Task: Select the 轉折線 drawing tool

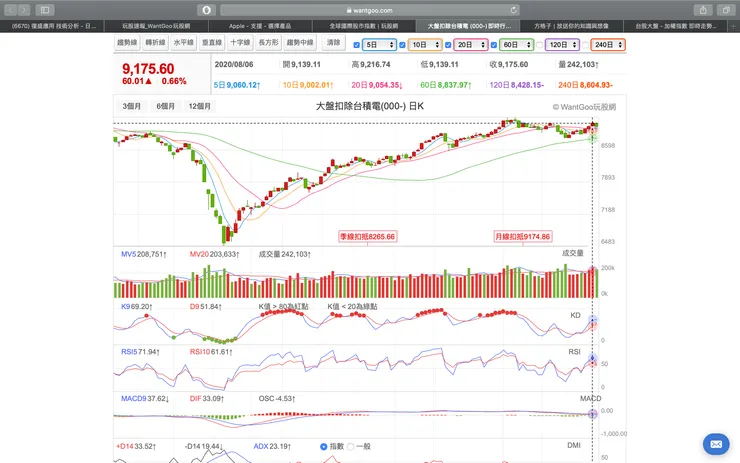Action: click(x=155, y=42)
